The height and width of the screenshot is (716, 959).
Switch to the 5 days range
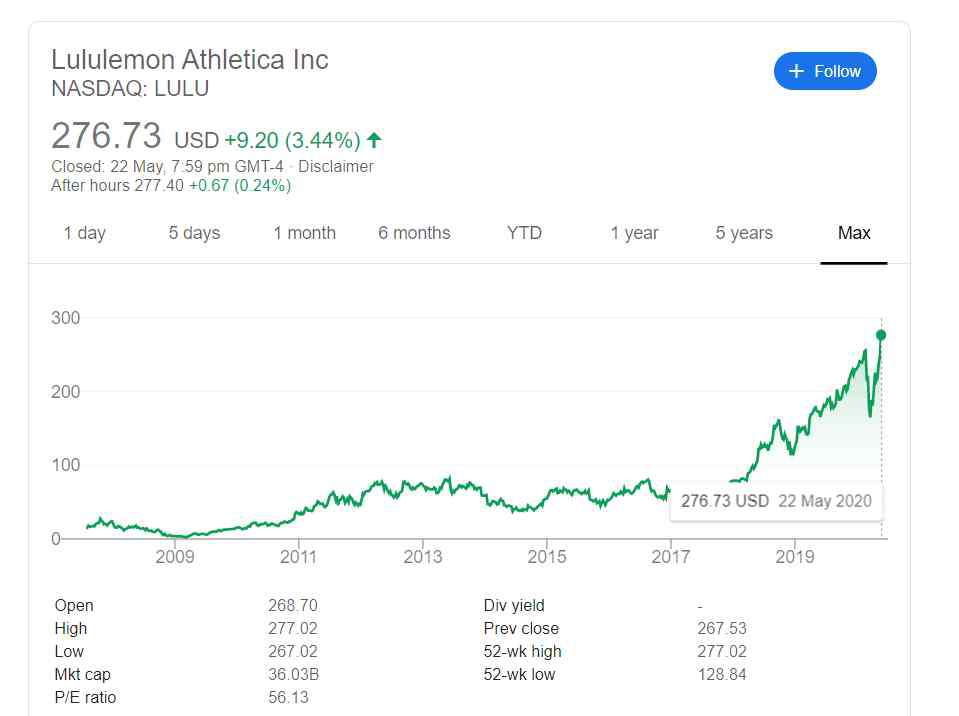point(194,233)
